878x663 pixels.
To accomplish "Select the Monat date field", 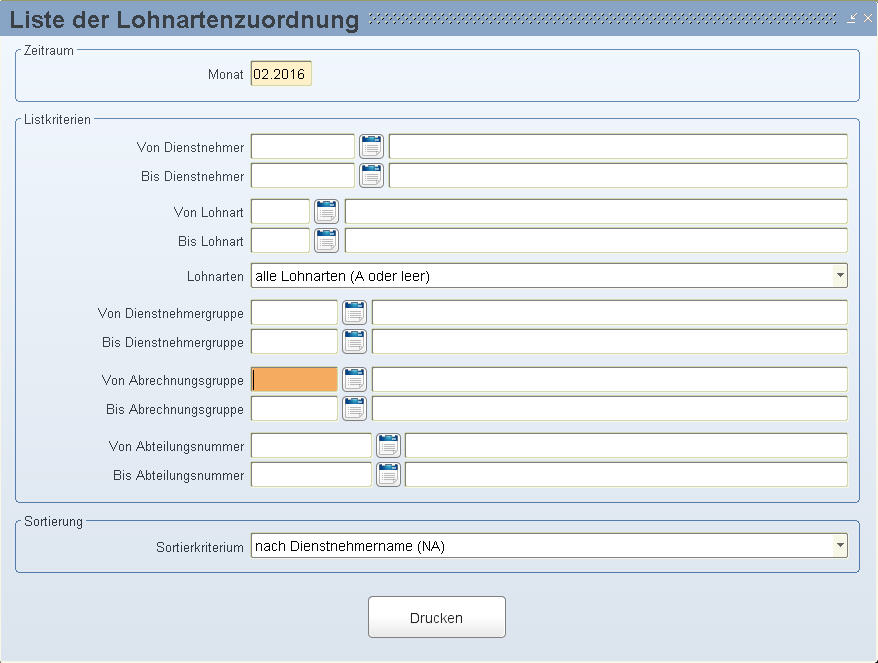I will click(281, 74).
